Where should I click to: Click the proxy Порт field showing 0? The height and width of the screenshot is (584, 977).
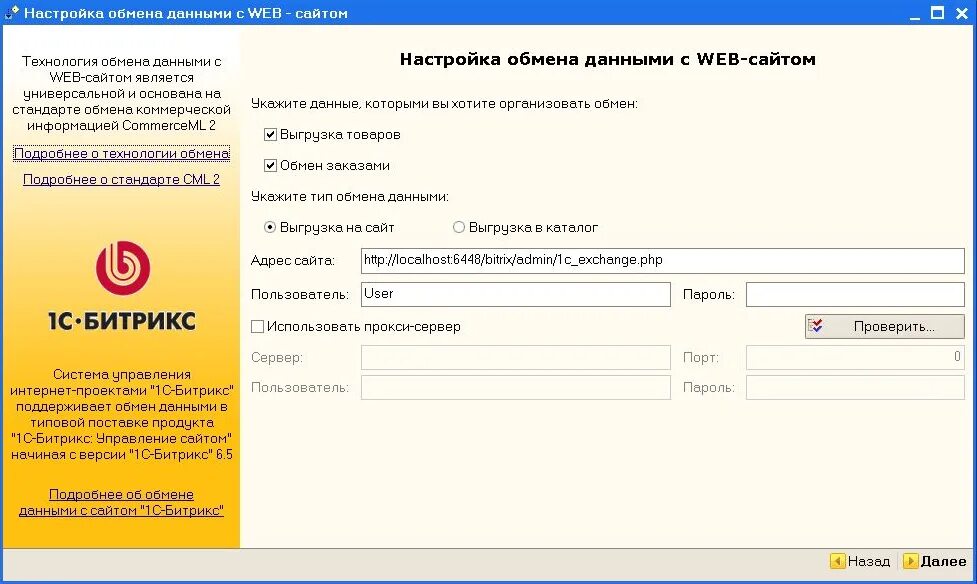pos(855,358)
